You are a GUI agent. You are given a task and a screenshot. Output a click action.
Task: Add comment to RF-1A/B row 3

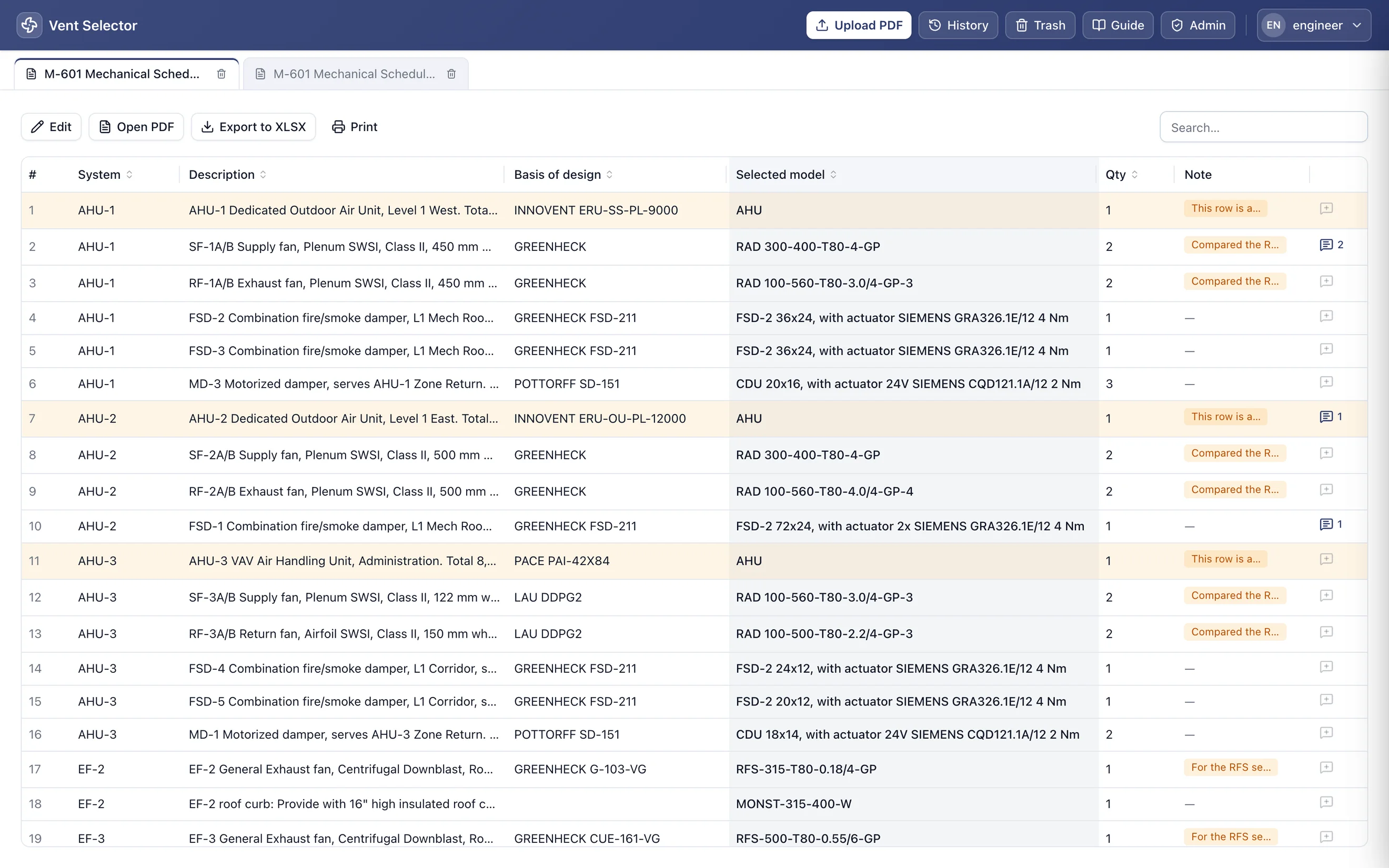click(x=1326, y=281)
